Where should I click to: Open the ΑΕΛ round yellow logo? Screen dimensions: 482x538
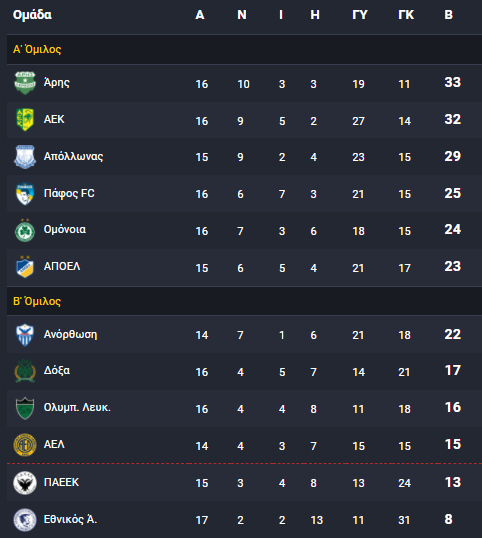[x=25, y=445]
